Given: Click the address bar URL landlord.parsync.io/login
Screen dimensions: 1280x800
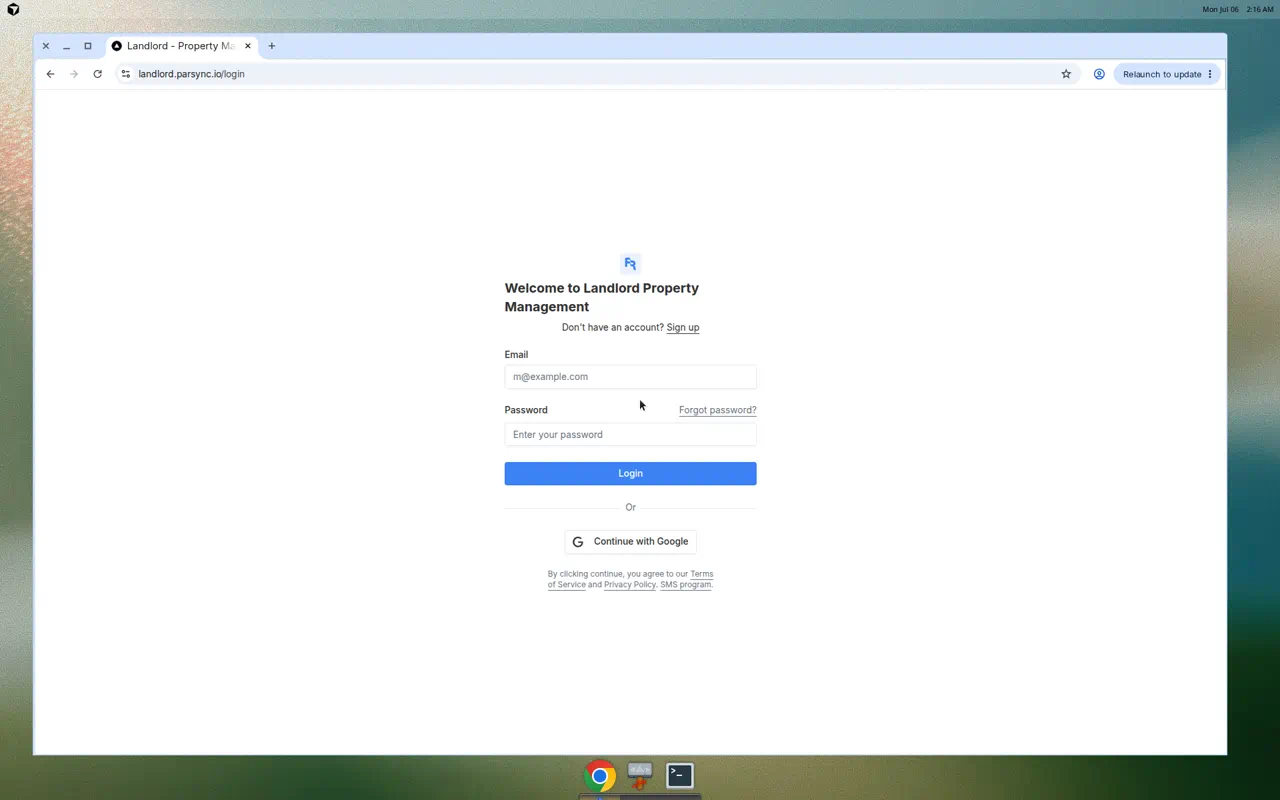Looking at the screenshot, I should point(192,74).
